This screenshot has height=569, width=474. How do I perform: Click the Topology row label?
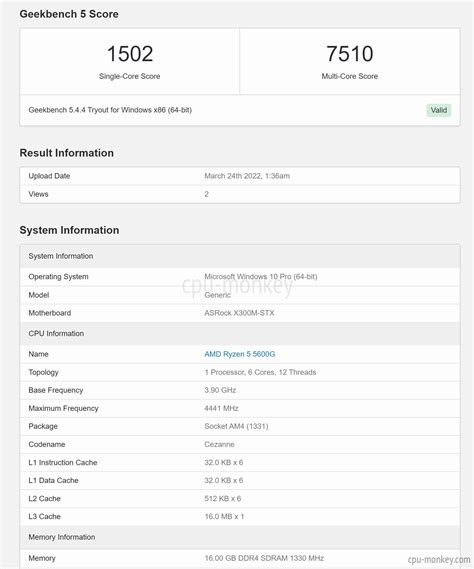click(43, 372)
